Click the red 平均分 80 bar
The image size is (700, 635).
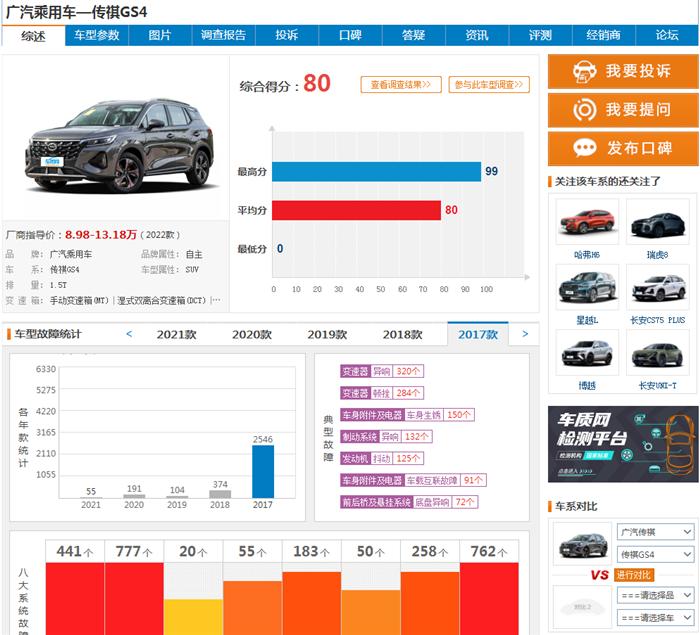pos(356,210)
